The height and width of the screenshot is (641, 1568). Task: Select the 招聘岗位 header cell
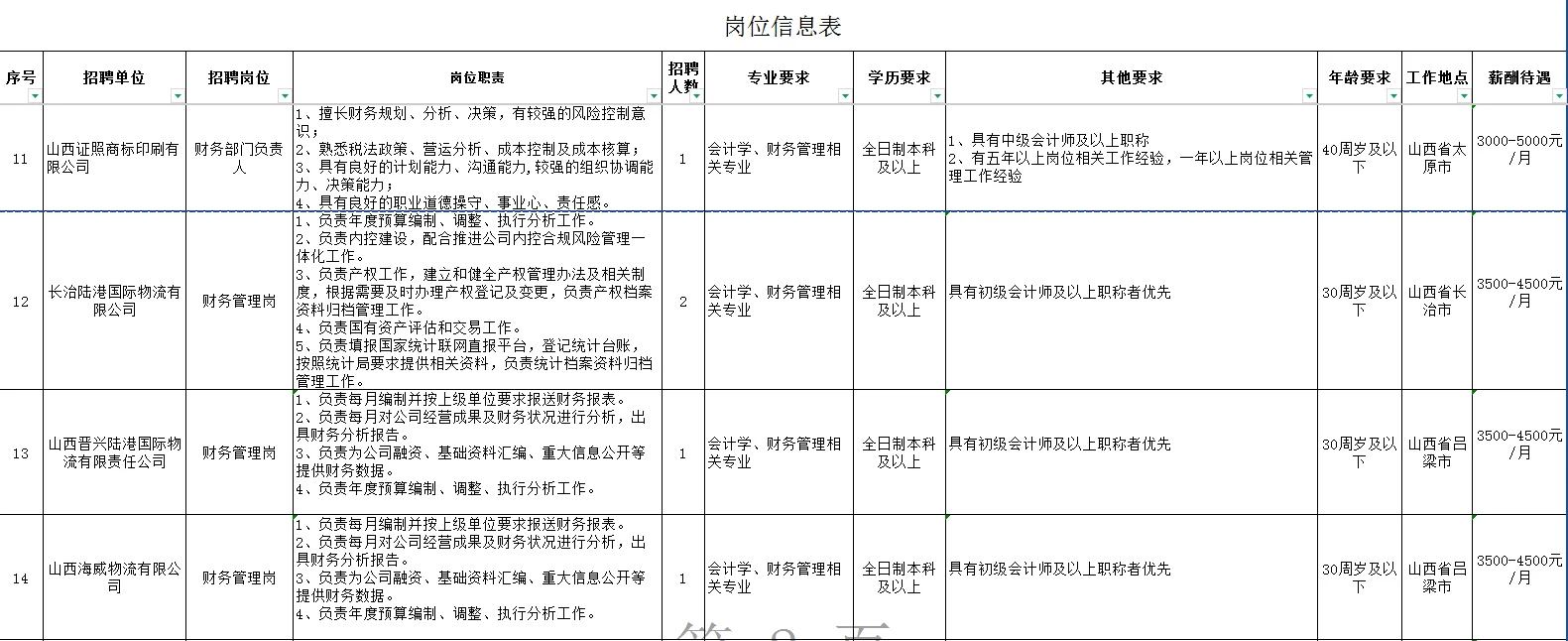click(240, 77)
